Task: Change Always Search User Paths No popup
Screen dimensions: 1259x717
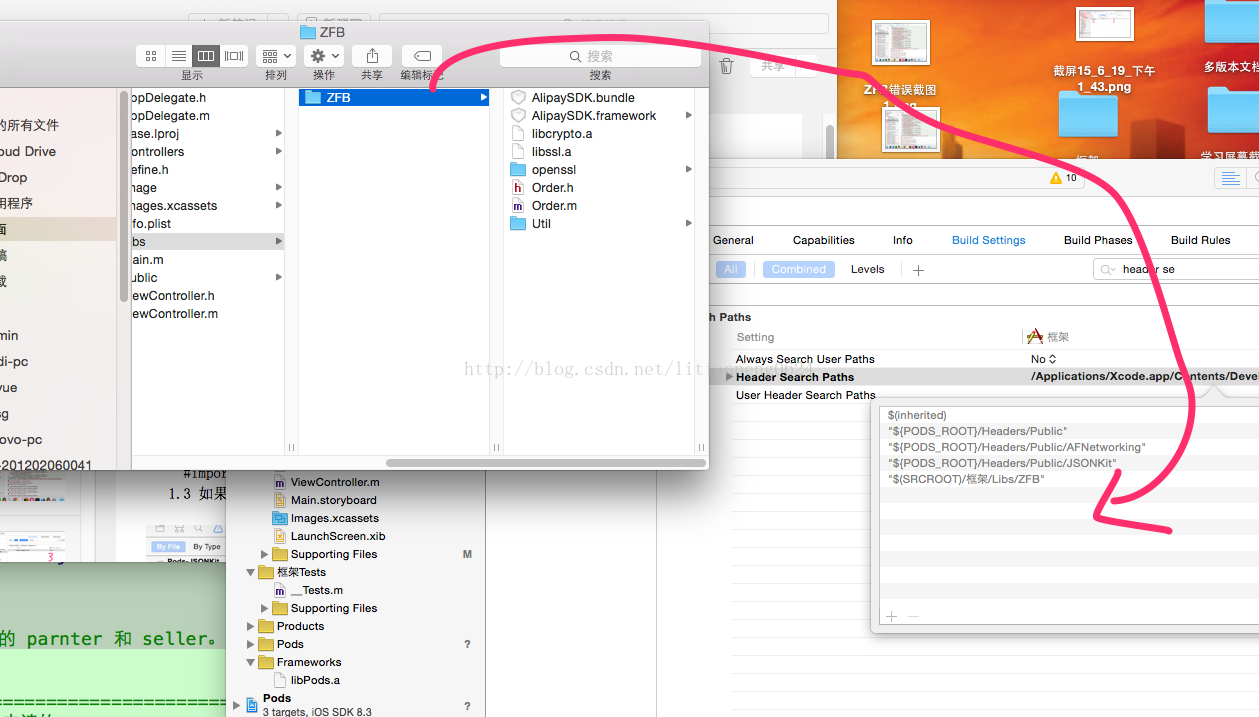Action: (x=1043, y=359)
